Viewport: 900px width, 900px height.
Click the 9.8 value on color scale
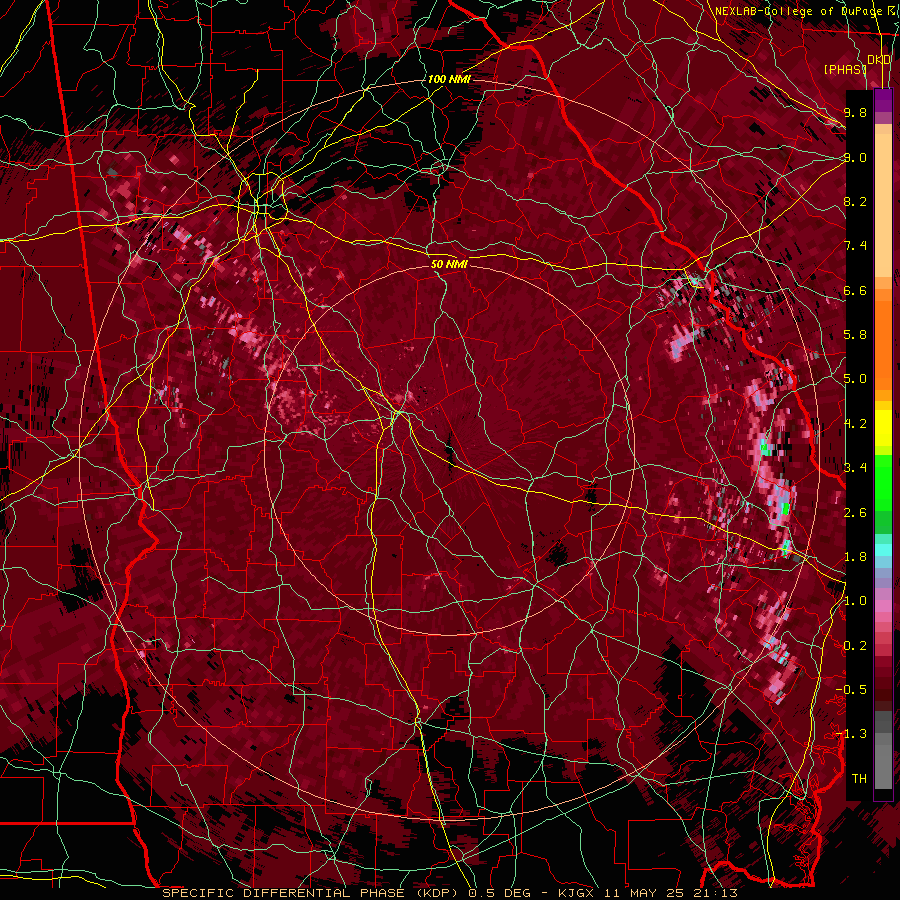pyautogui.click(x=855, y=112)
